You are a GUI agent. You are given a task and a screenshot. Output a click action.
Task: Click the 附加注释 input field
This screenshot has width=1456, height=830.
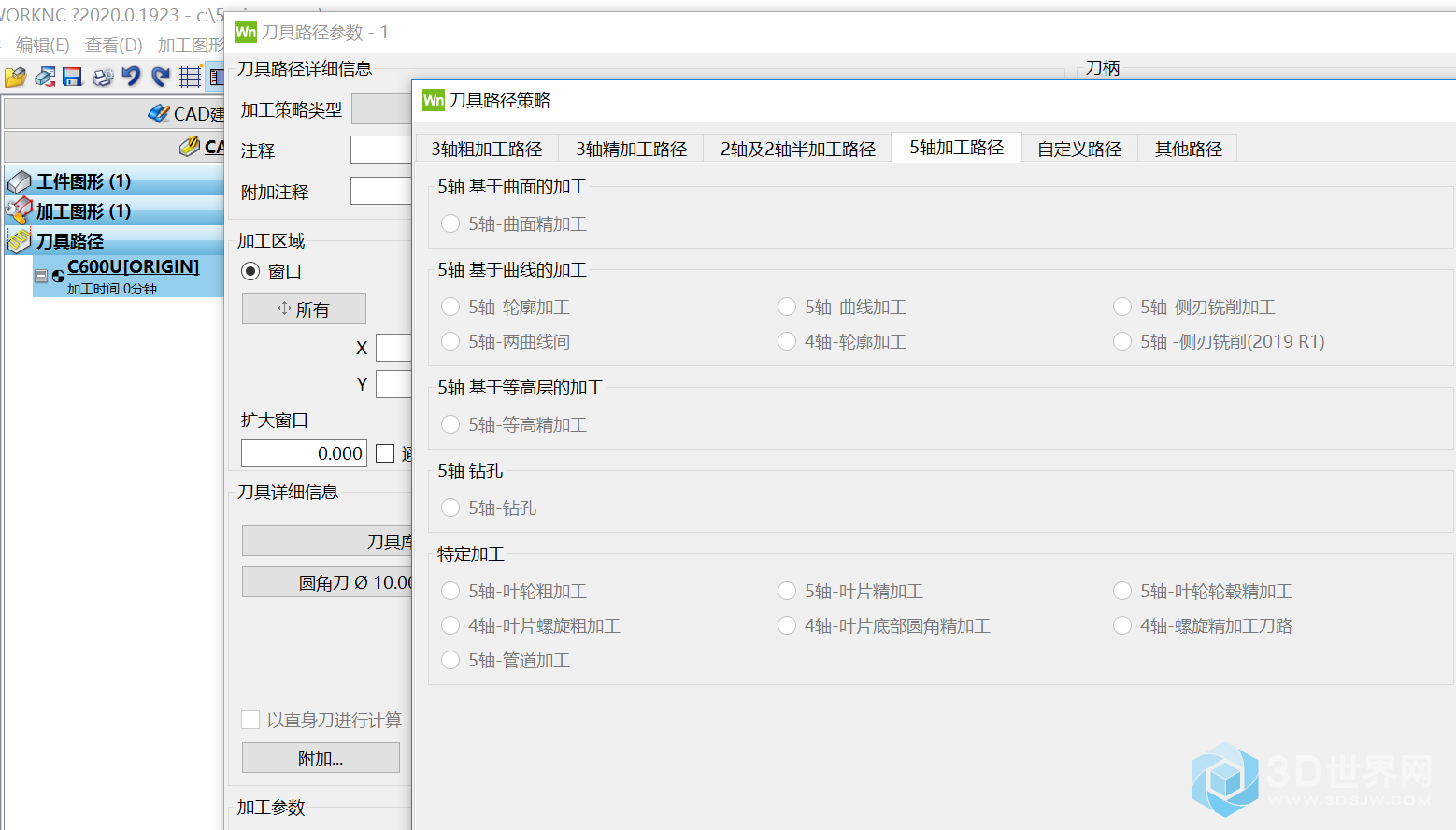(x=381, y=191)
